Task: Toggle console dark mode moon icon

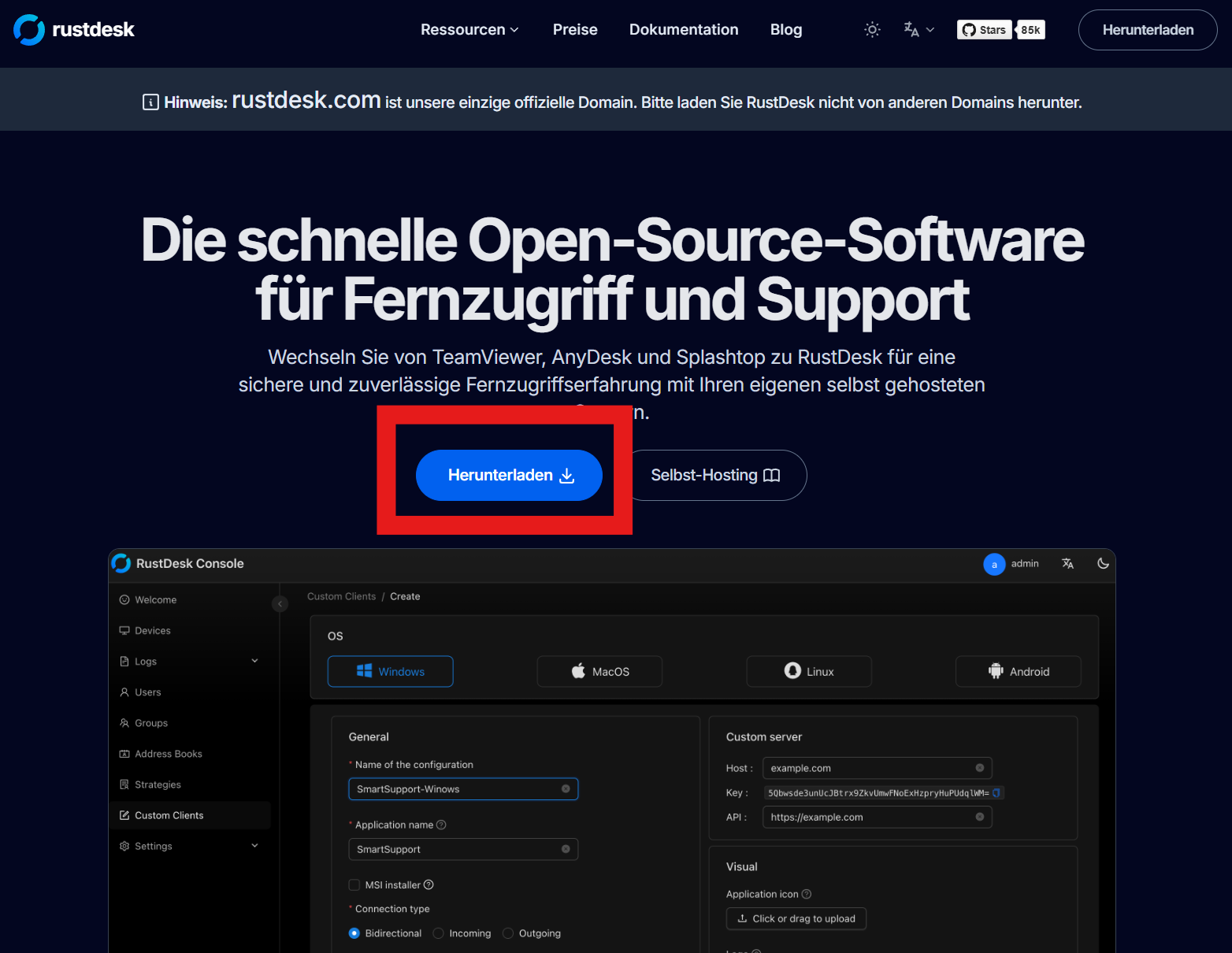Action: pyautogui.click(x=1103, y=564)
